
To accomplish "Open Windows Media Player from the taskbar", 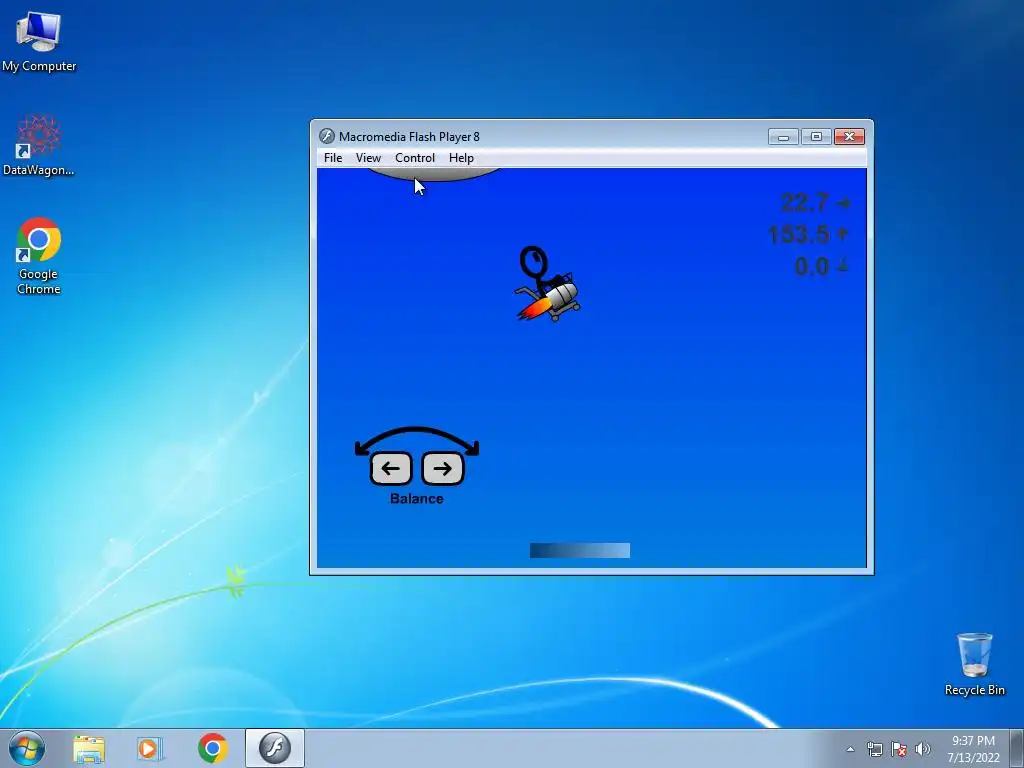I will coord(150,748).
